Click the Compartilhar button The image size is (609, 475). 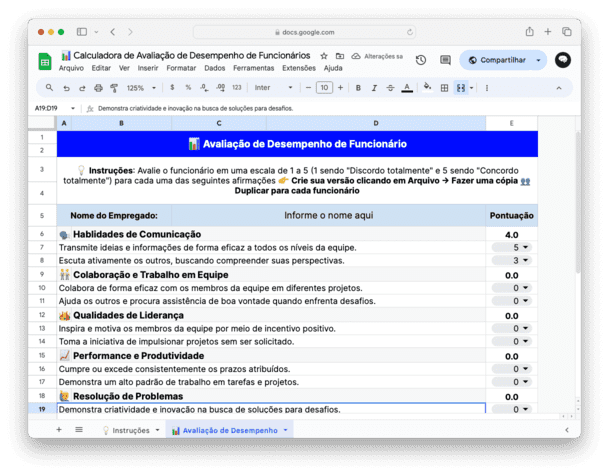(x=497, y=60)
